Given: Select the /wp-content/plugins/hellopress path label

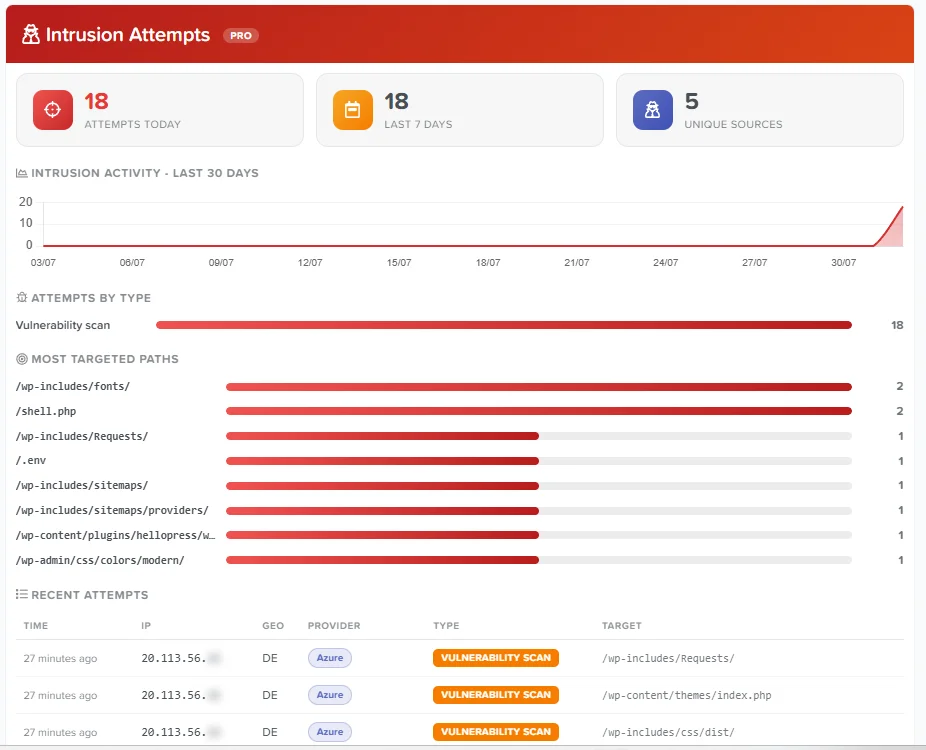Looking at the screenshot, I should tap(115, 535).
